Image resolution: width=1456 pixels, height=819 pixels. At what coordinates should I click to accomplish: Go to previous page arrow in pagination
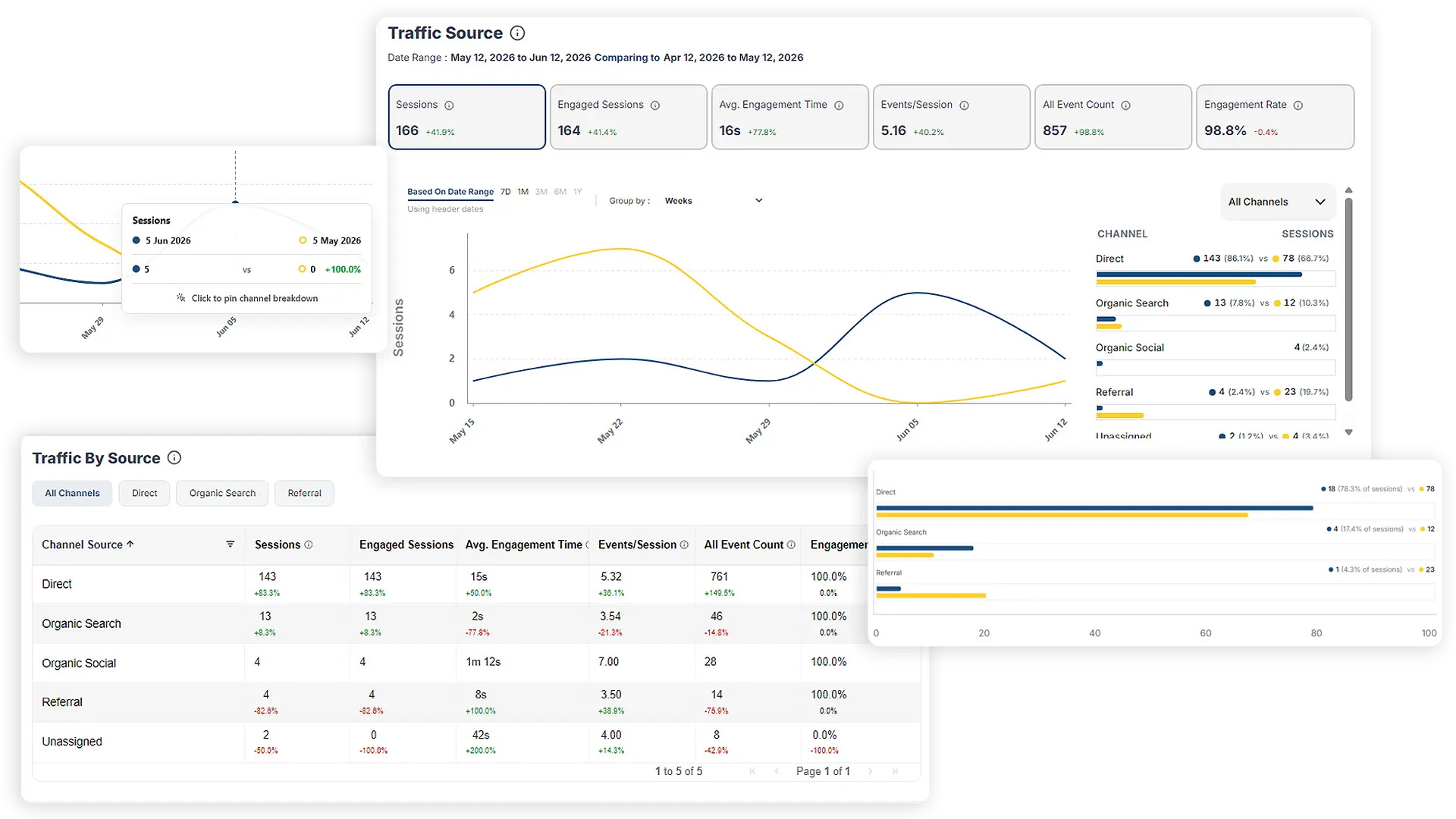777,771
